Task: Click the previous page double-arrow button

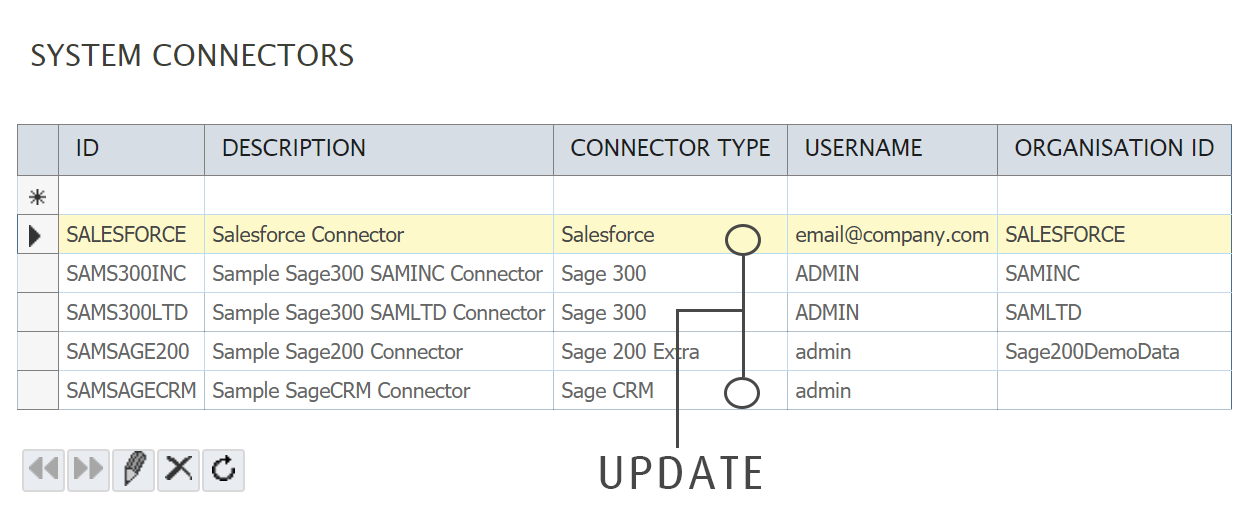Action: pos(44,469)
